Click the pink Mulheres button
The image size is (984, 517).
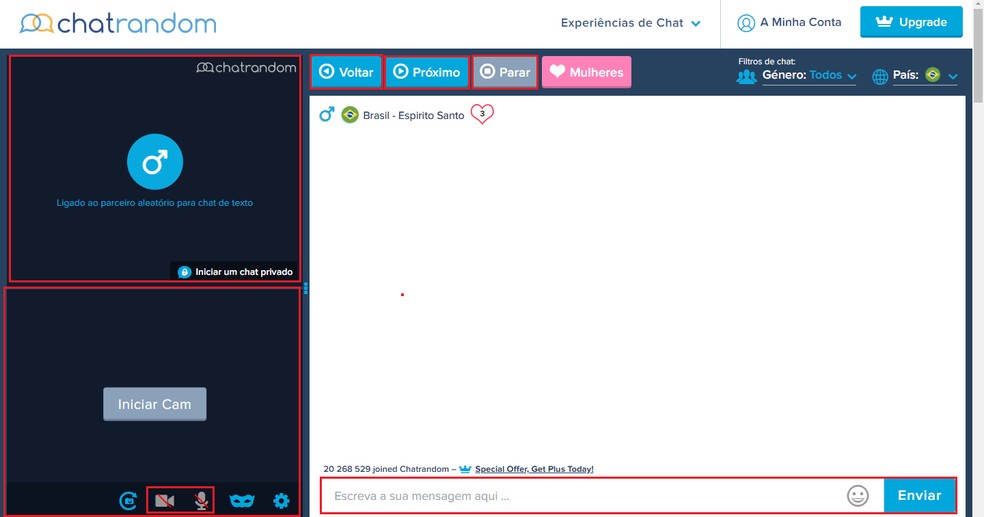pos(587,72)
